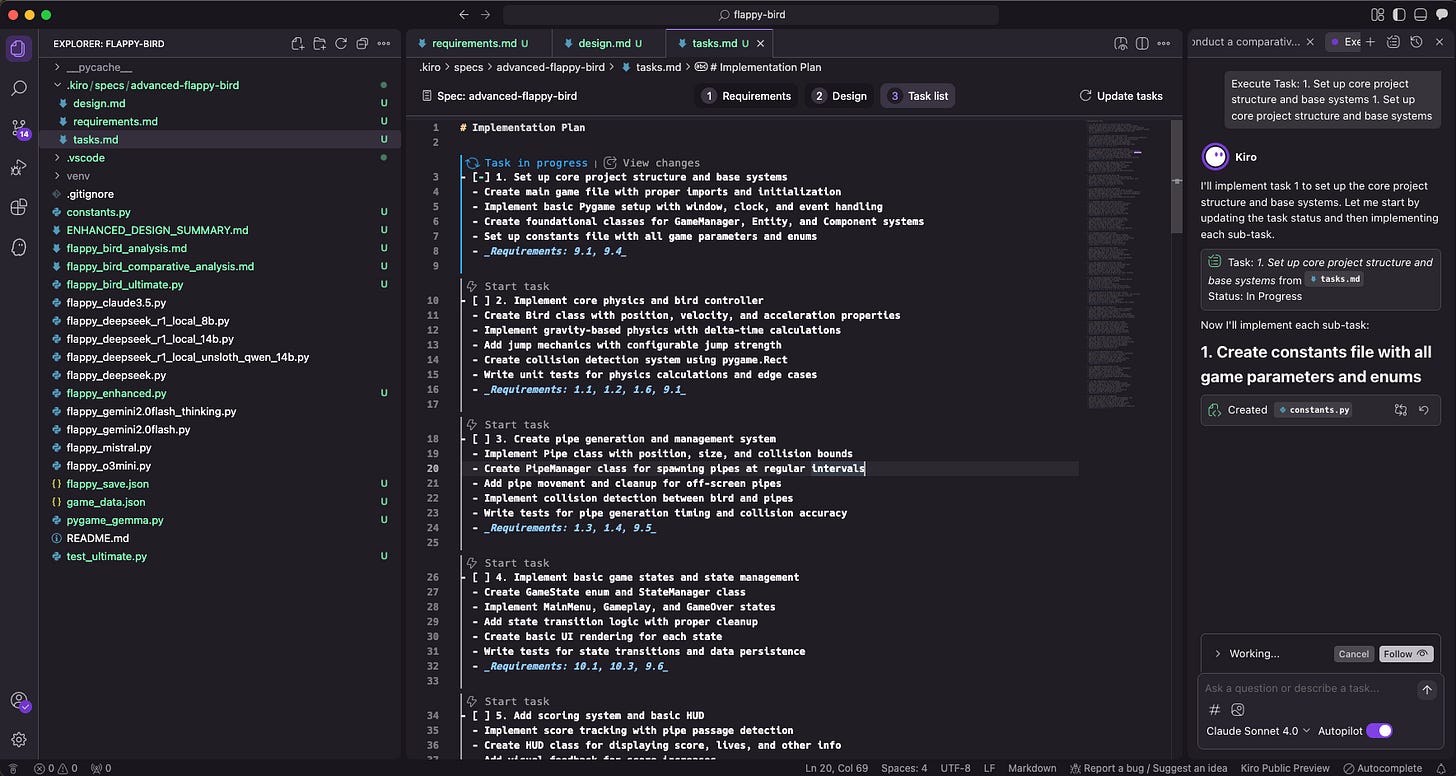
Task: Open the UTF-8 encoding selector
Action: pyautogui.click(x=954, y=768)
